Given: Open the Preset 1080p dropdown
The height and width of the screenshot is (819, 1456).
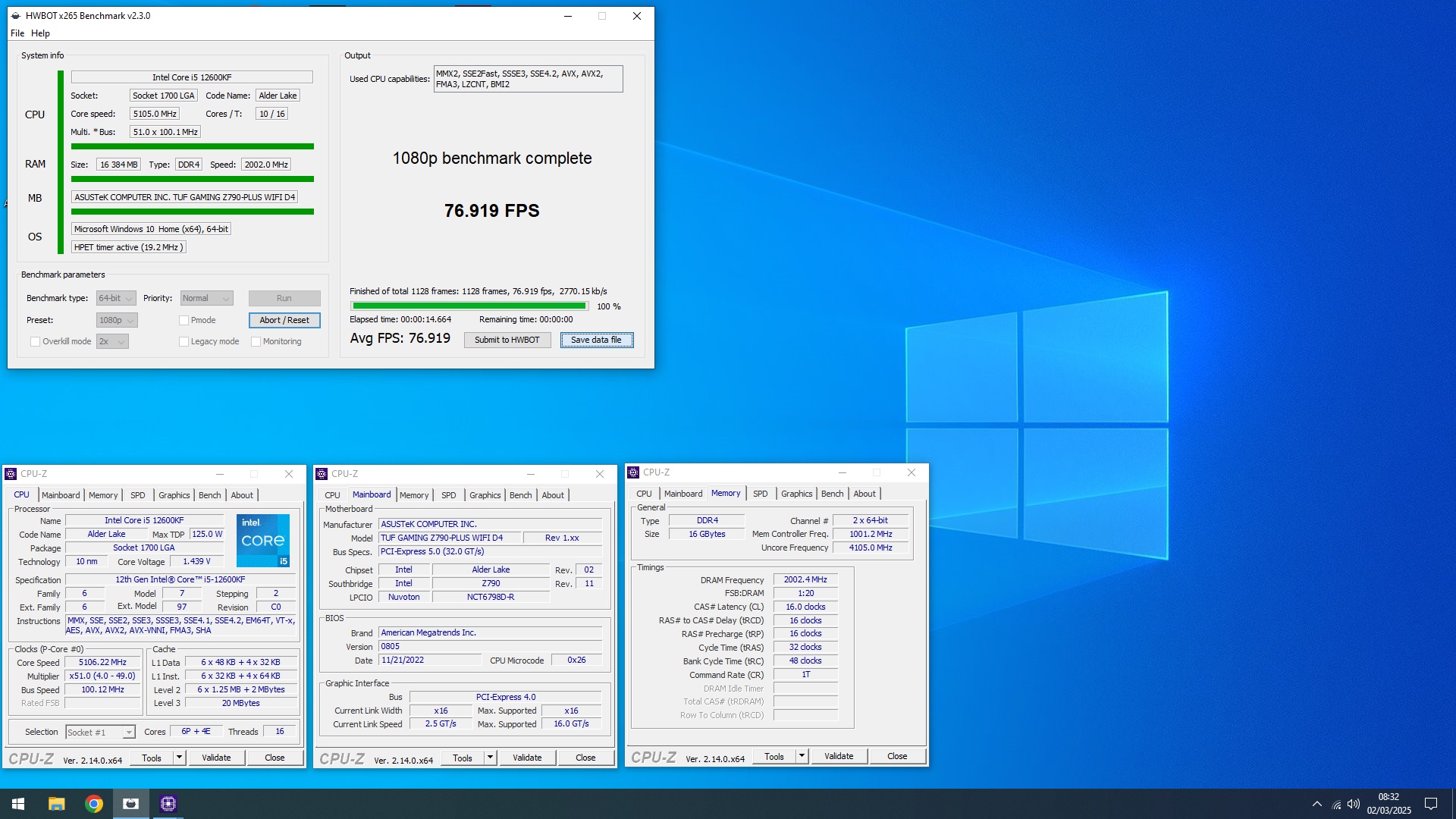Looking at the screenshot, I should point(117,321).
